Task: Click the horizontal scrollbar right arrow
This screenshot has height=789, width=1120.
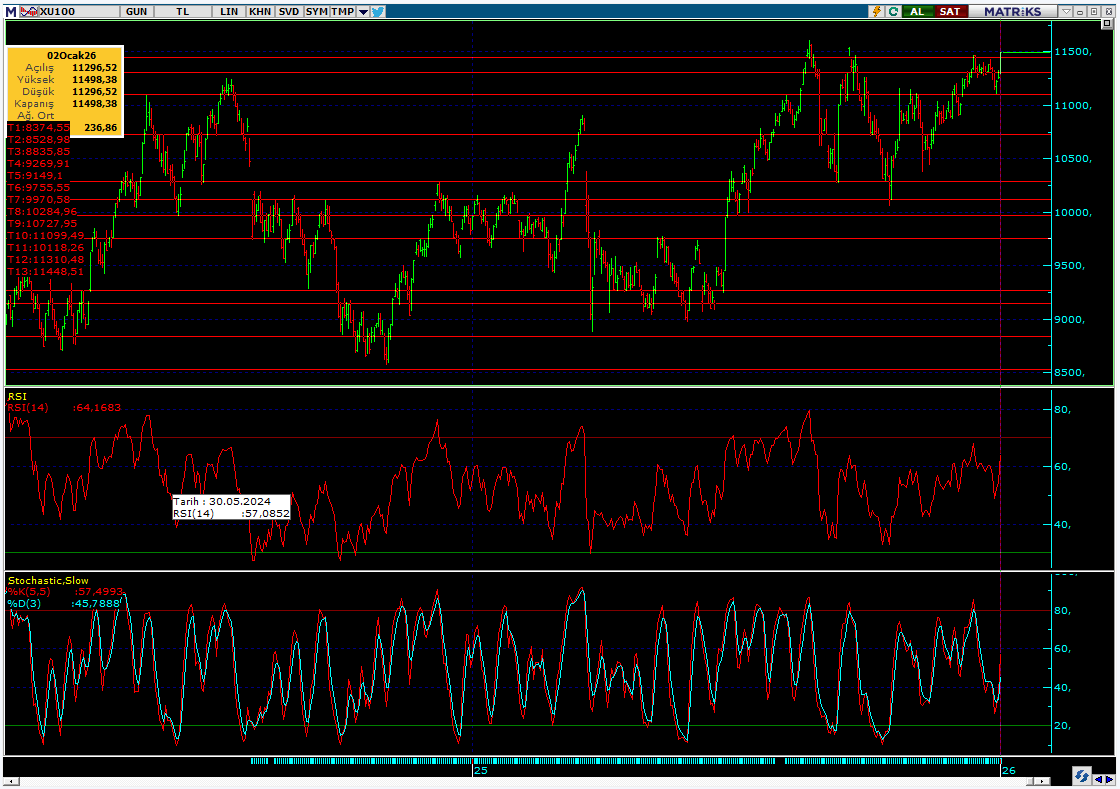Action: point(1041,781)
